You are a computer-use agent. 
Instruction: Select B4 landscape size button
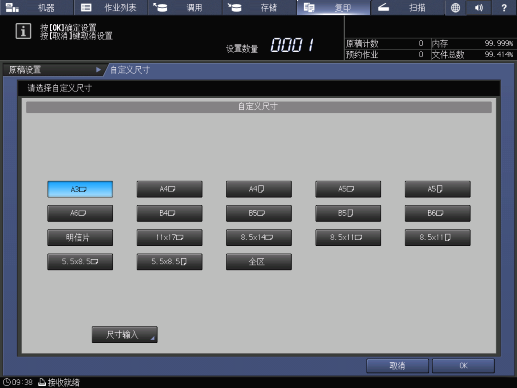pos(169,213)
